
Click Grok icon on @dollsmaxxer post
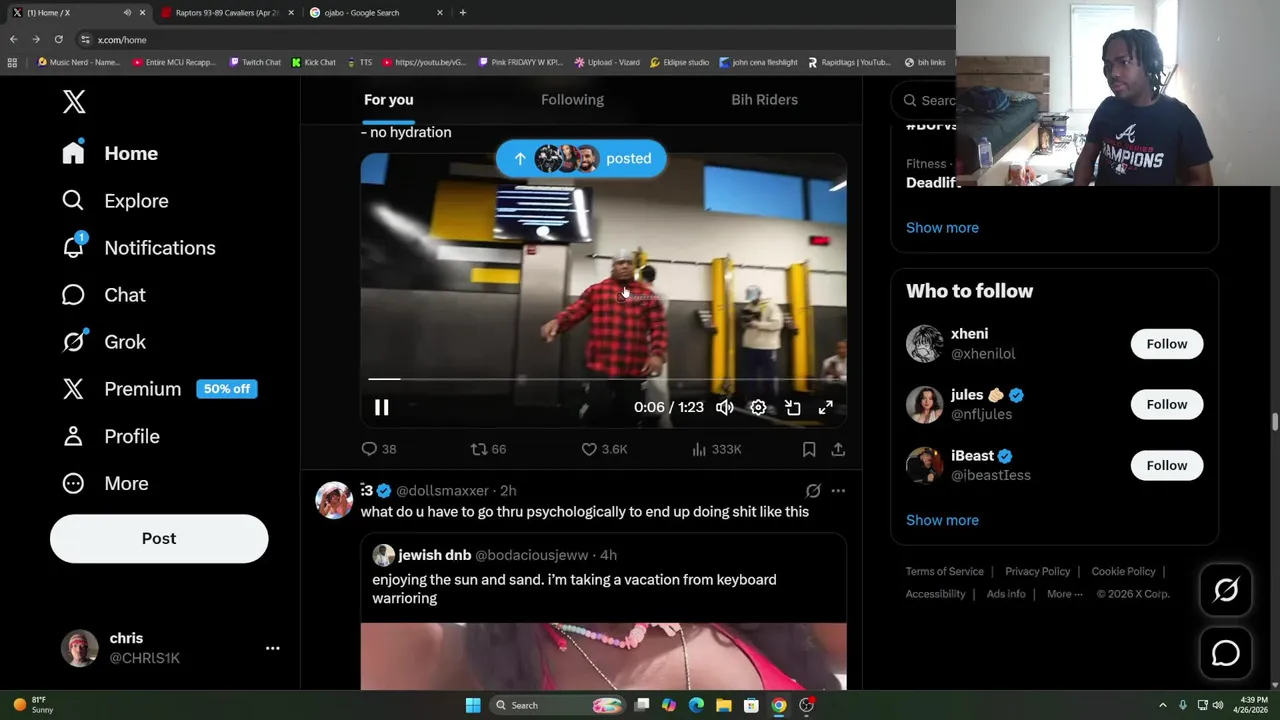point(813,490)
